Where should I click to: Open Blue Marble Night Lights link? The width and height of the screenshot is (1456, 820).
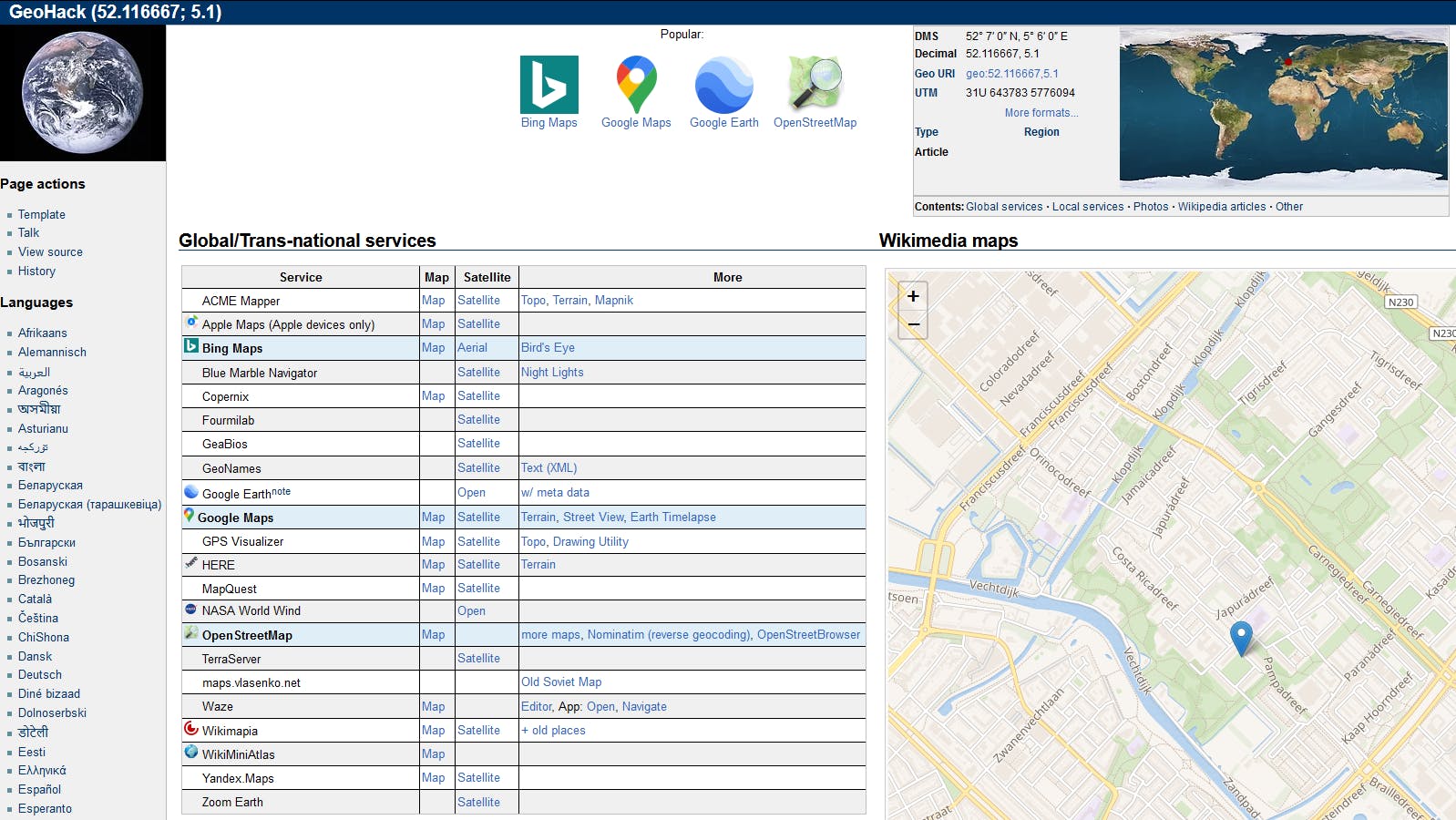552,373
